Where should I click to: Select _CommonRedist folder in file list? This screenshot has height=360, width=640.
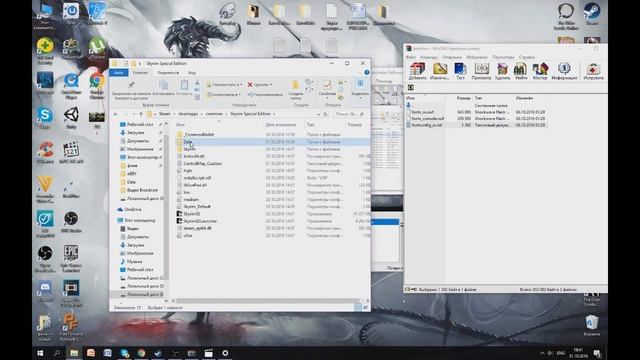[199, 134]
